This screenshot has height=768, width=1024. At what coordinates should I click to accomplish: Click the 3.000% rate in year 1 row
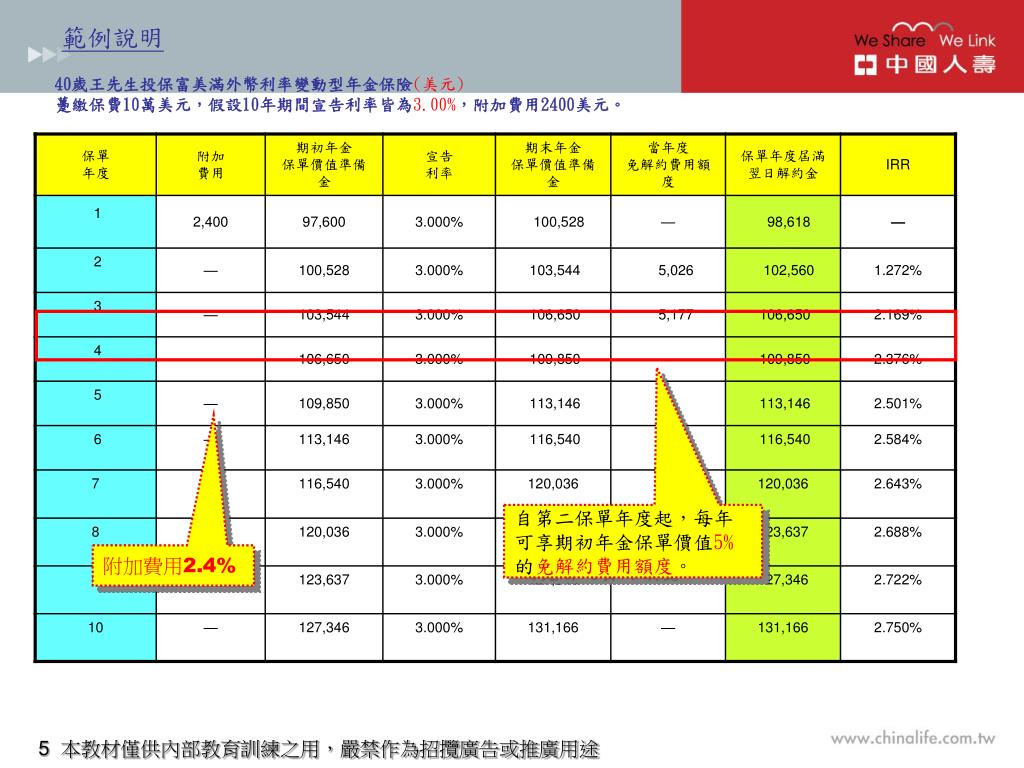point(439,222)
